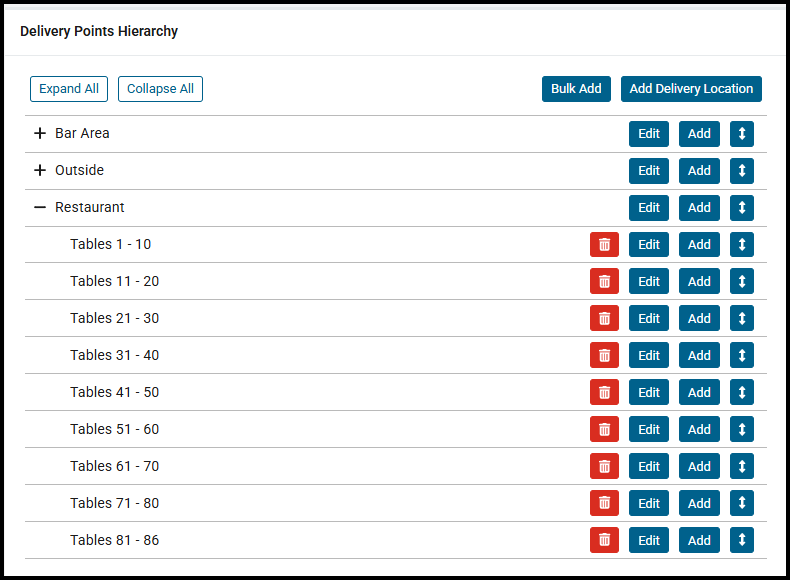790x580 pixels.
Task: Expand the Bar Area node
Action: 40,134
